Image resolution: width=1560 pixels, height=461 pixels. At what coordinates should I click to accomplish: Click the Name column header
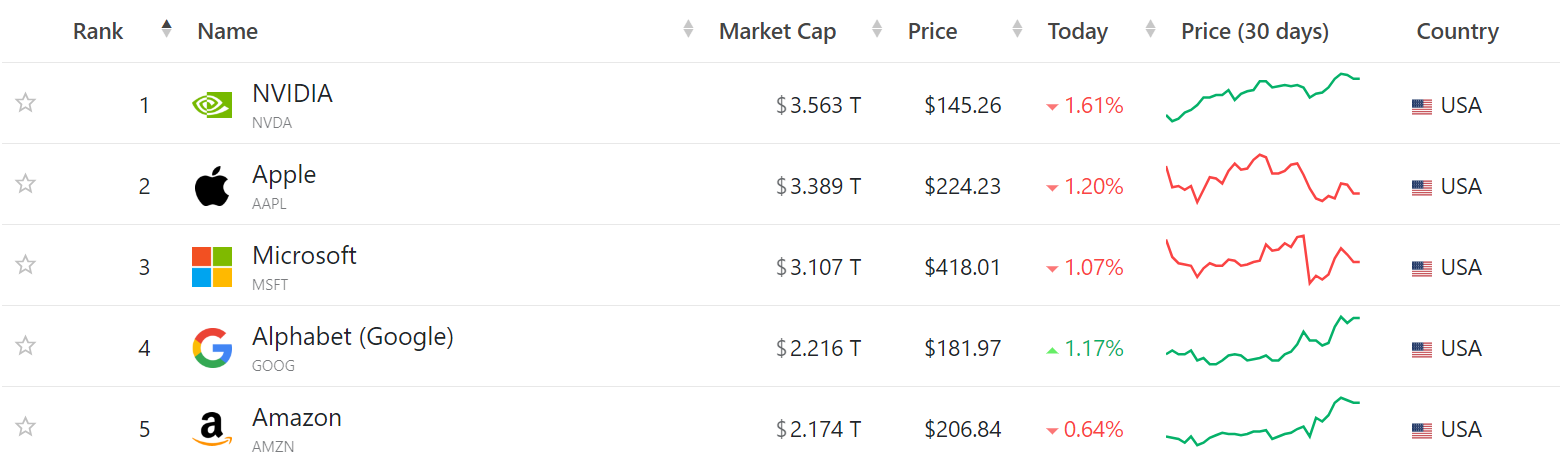[228, 31]
